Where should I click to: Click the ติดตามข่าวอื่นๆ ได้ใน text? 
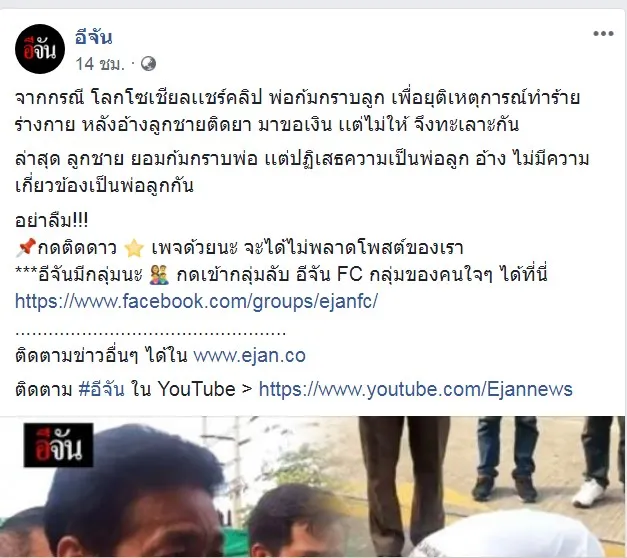click(102, 356)
